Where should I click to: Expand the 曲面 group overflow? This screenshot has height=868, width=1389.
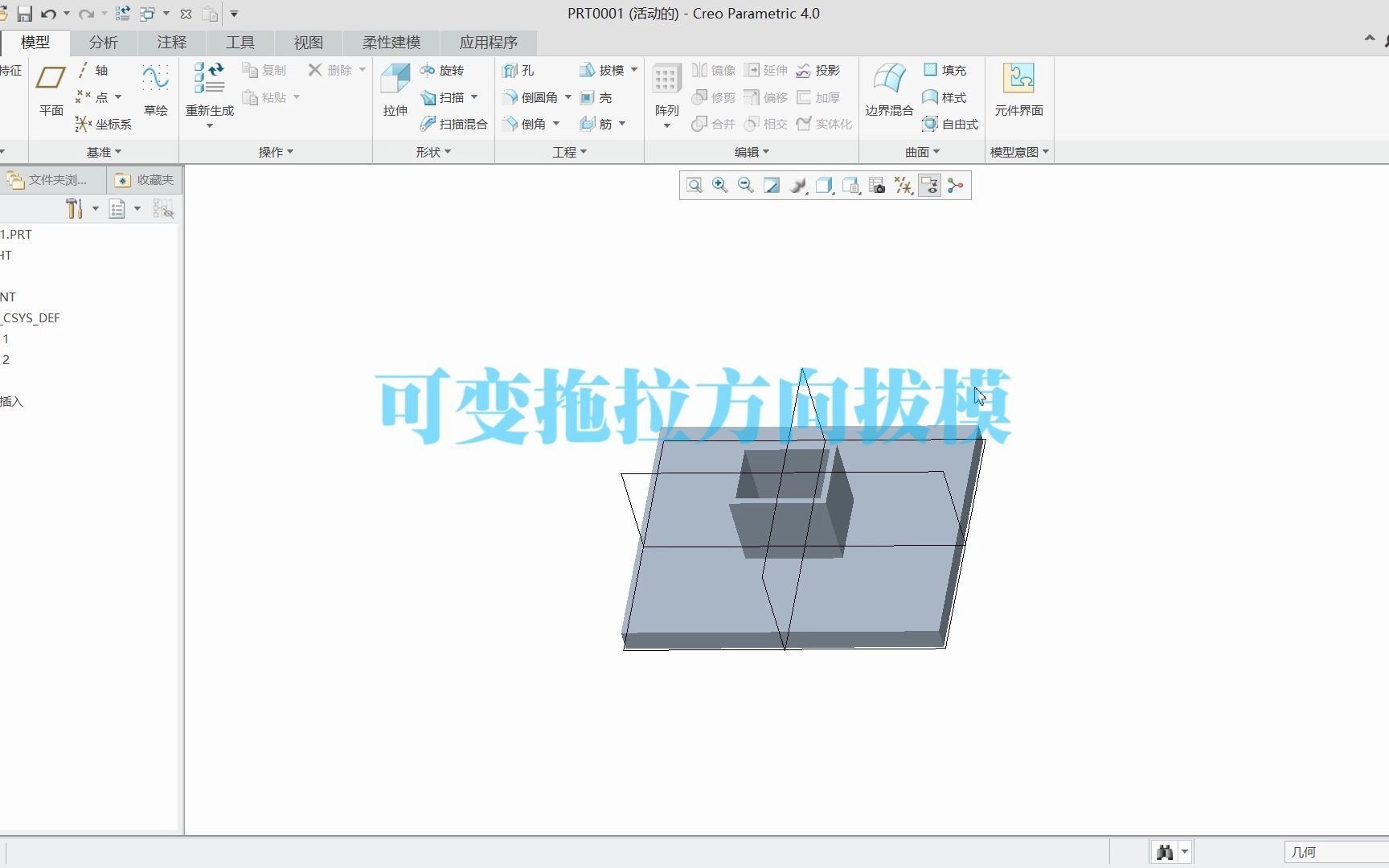click(x=922, y=152)
